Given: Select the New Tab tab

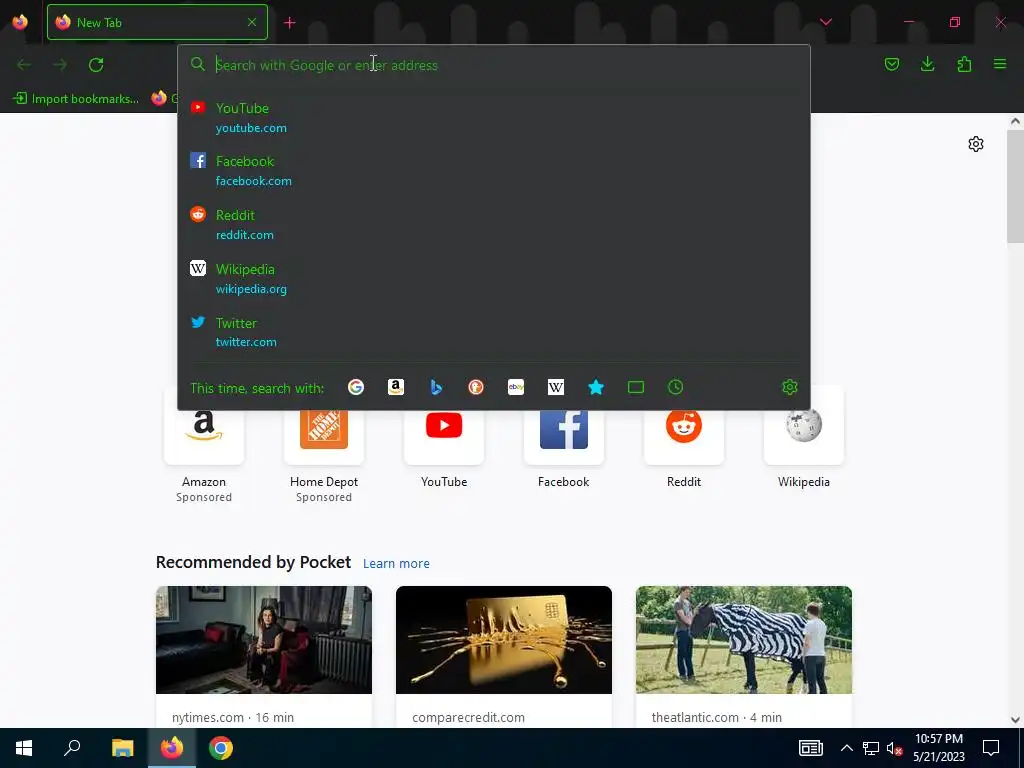Looking at the screenshot, I should pos(157,22).
